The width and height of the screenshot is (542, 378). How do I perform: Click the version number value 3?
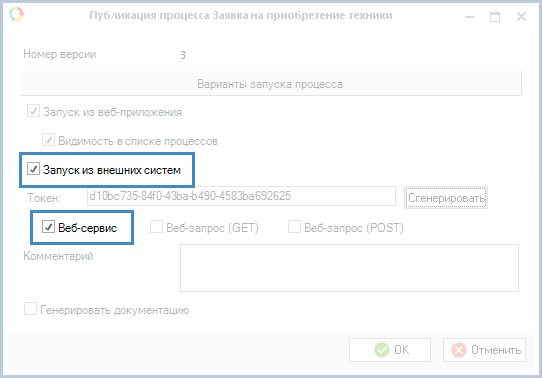pos(183,55)
